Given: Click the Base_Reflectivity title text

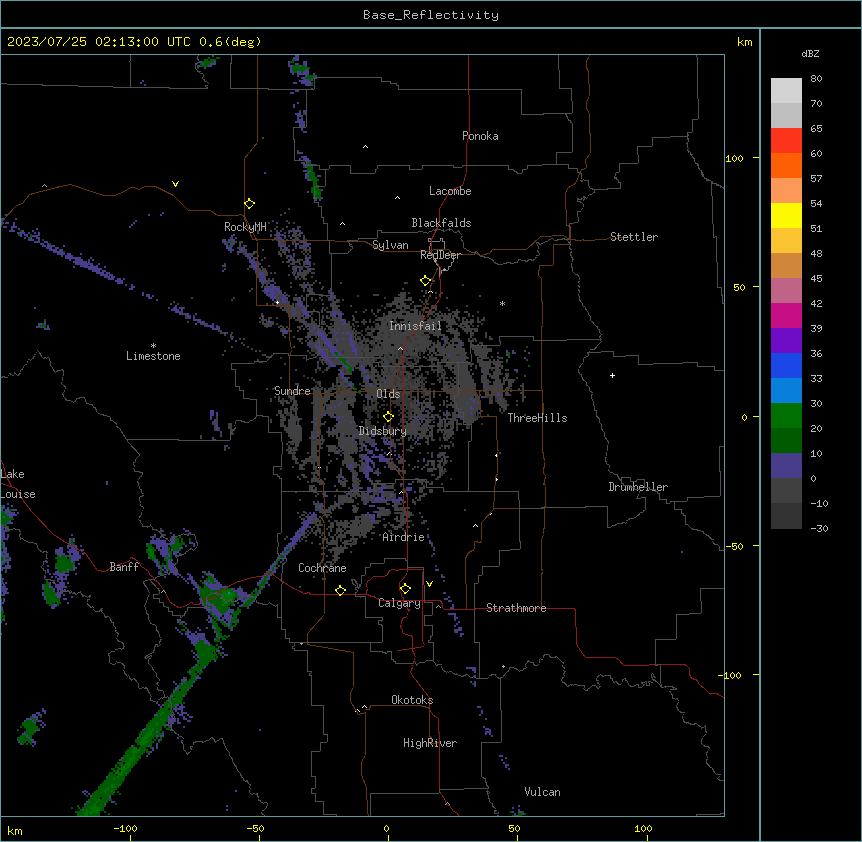Looking at the screenshot, I should tap(431, 15).
